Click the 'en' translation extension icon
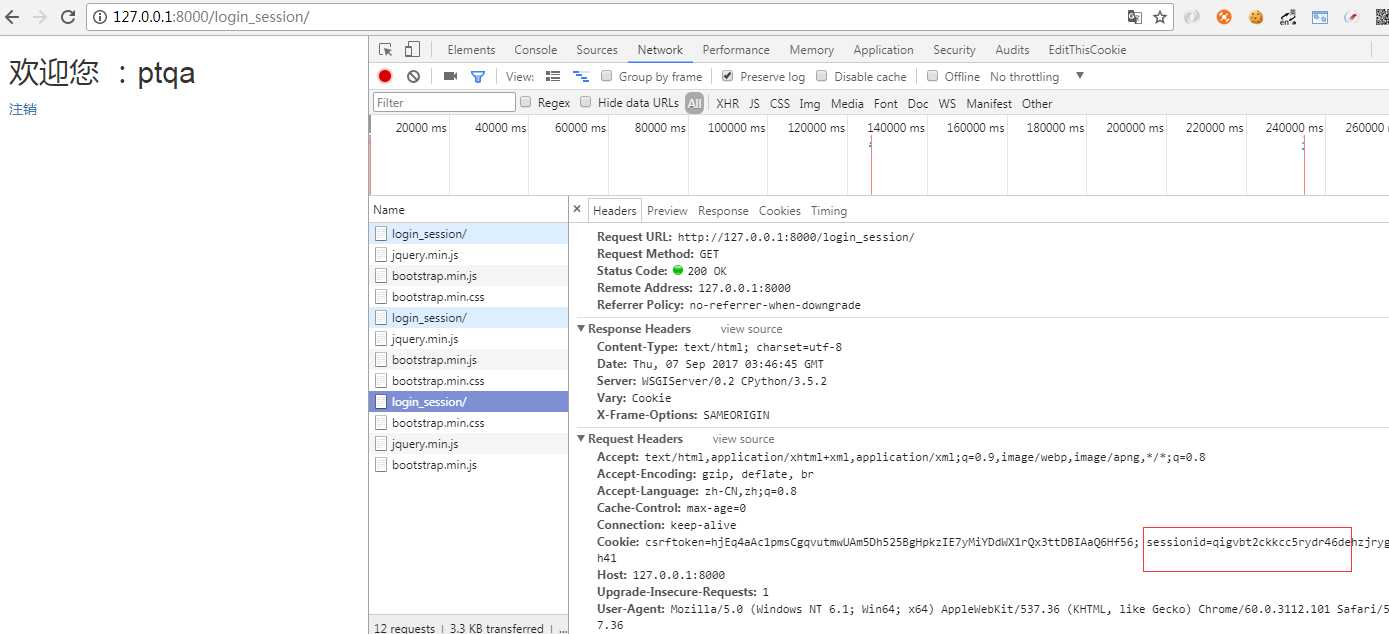1389x634 pixels. pyautogui.click(x=1288, y=17)
